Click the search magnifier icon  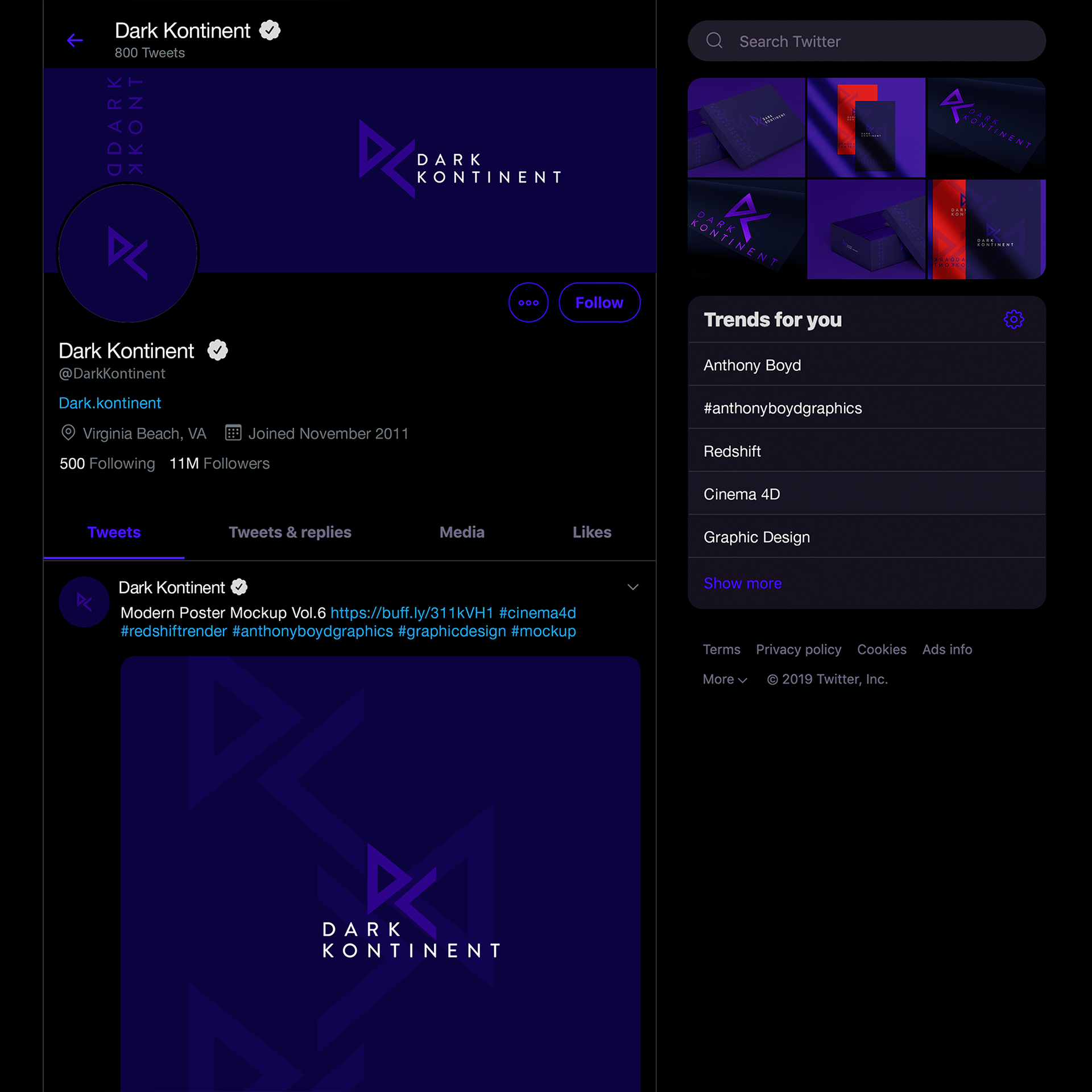[x=714, y=41]
